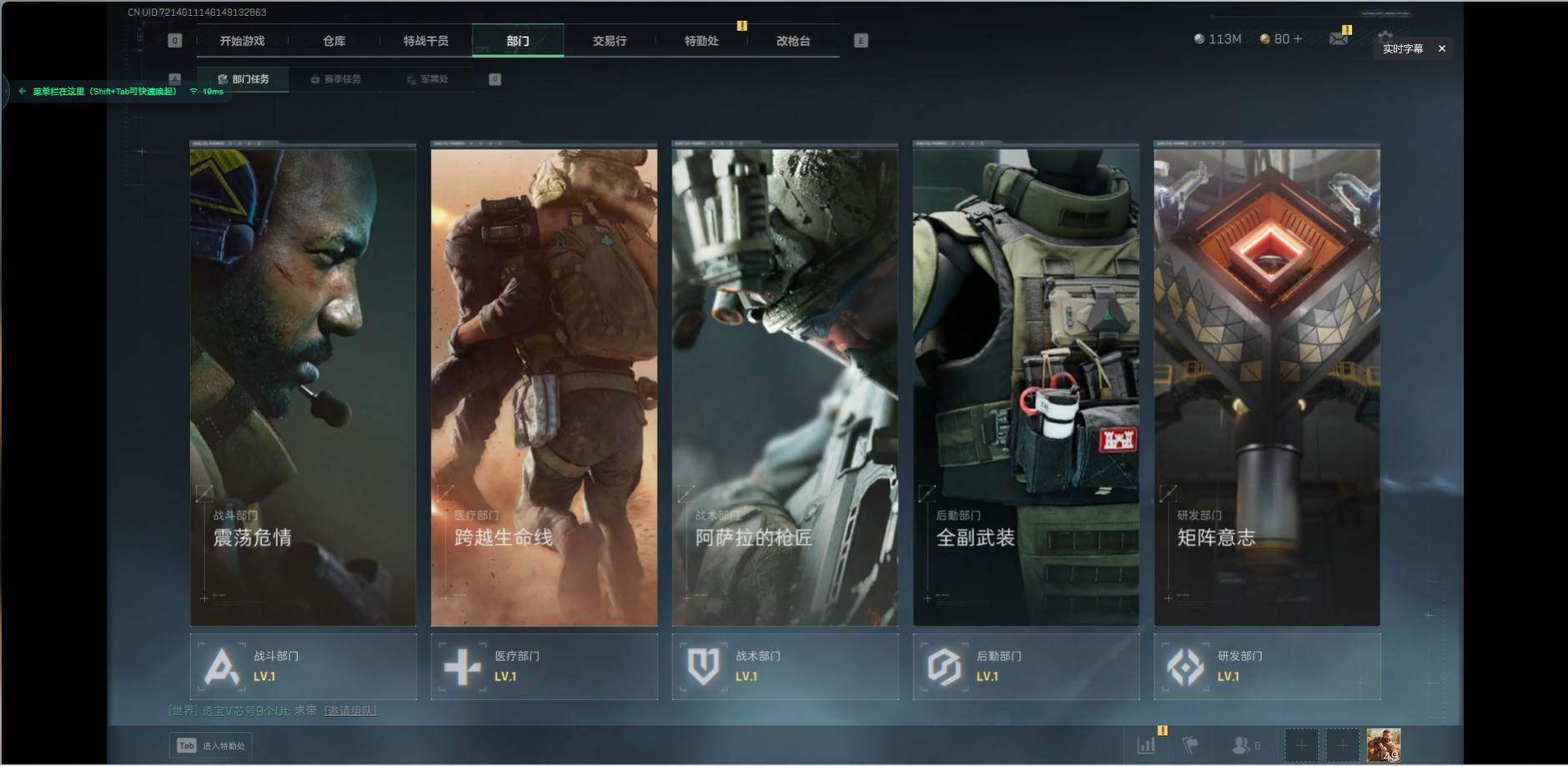The height and width of the screenshot is (766, 1568).
Task: Close the 实时字幕 popup
Action: [1441, 48]
